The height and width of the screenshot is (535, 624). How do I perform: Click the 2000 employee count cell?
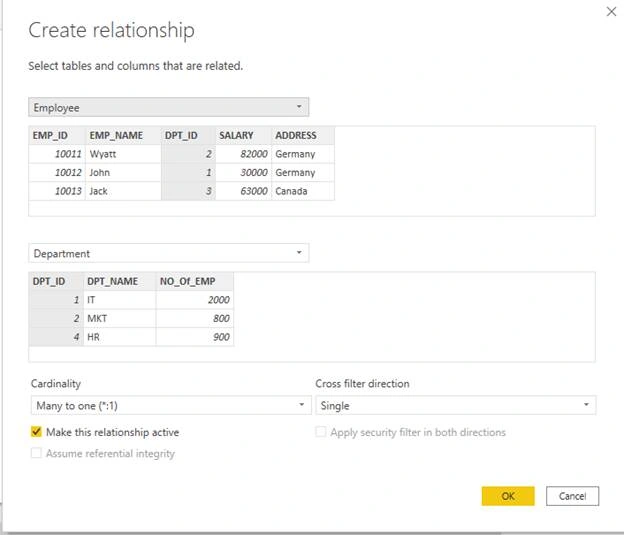click(x=195, y=300)
